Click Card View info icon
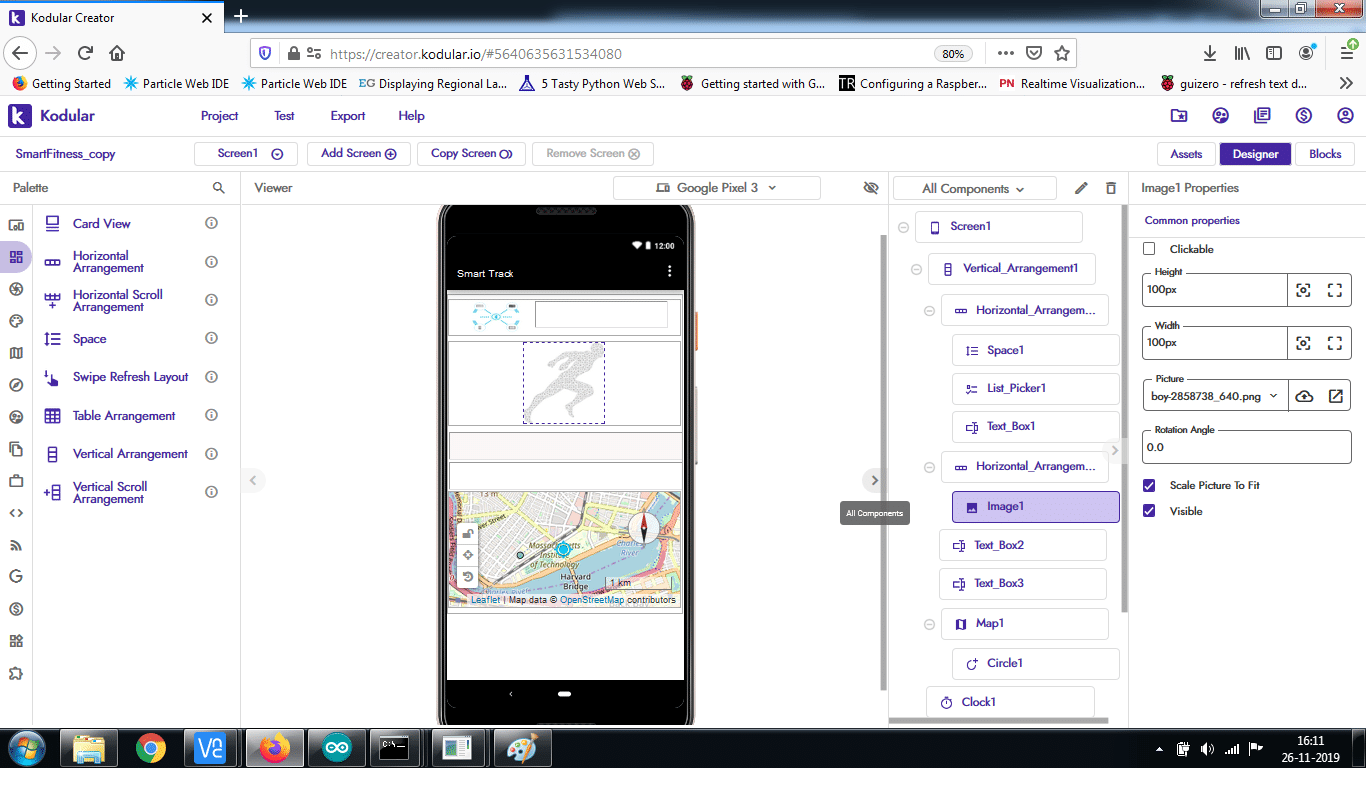Image resolution: width=1366 pixels, height=802 pixels. click(211, 224)
